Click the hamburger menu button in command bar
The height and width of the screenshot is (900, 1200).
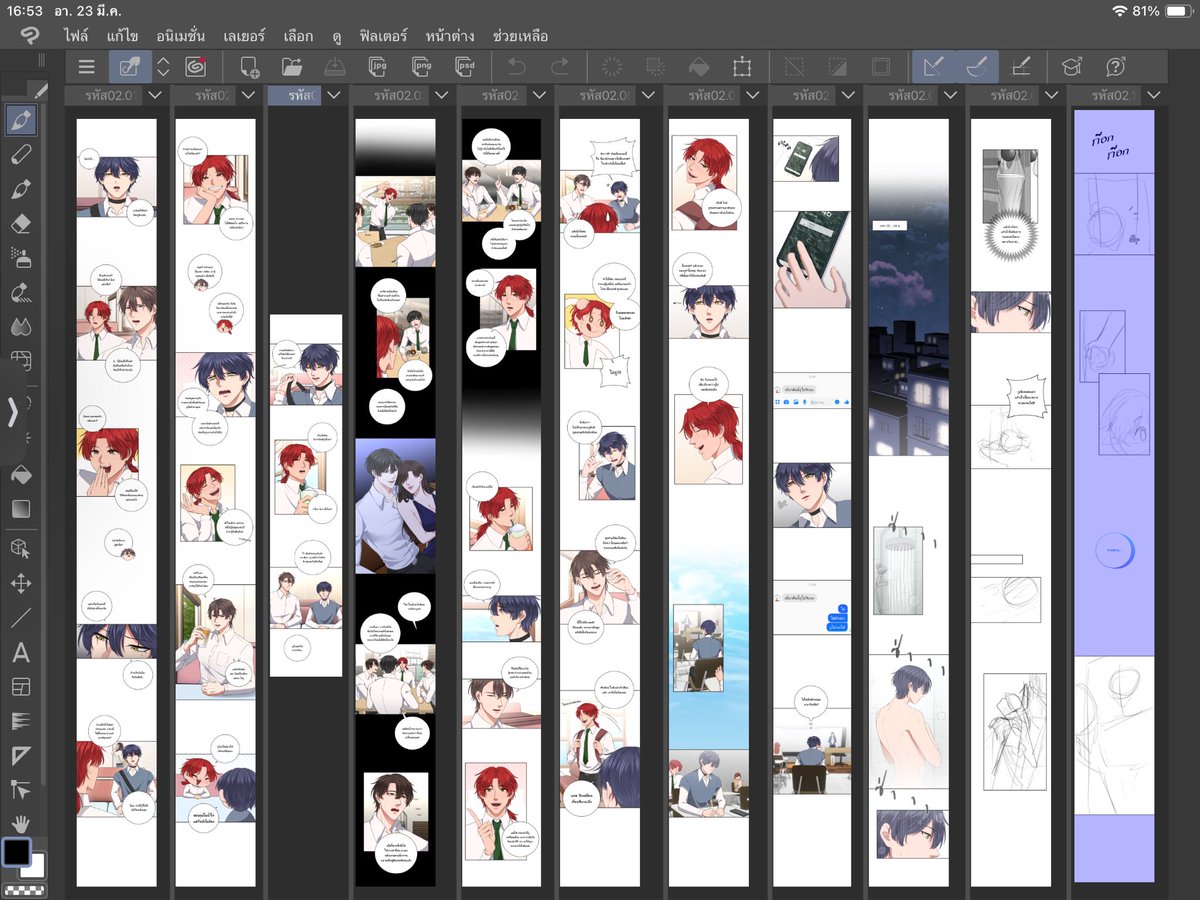tap(87, 67)
